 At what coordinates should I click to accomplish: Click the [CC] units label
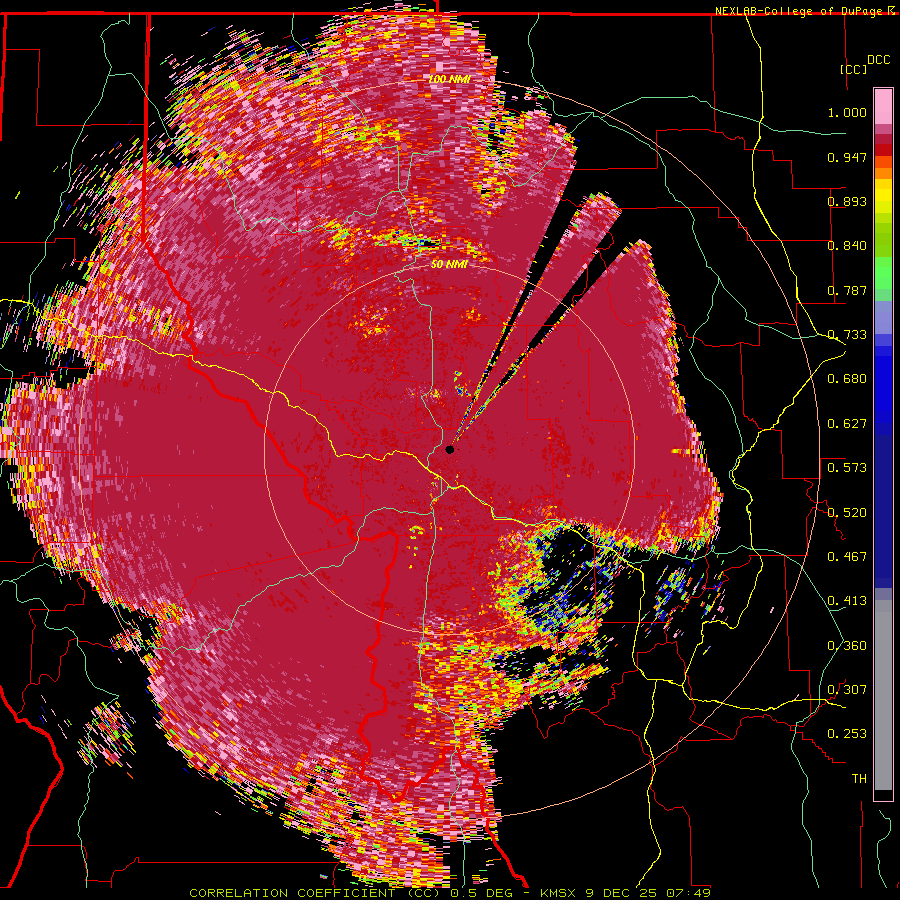click(x=853, y=69)
